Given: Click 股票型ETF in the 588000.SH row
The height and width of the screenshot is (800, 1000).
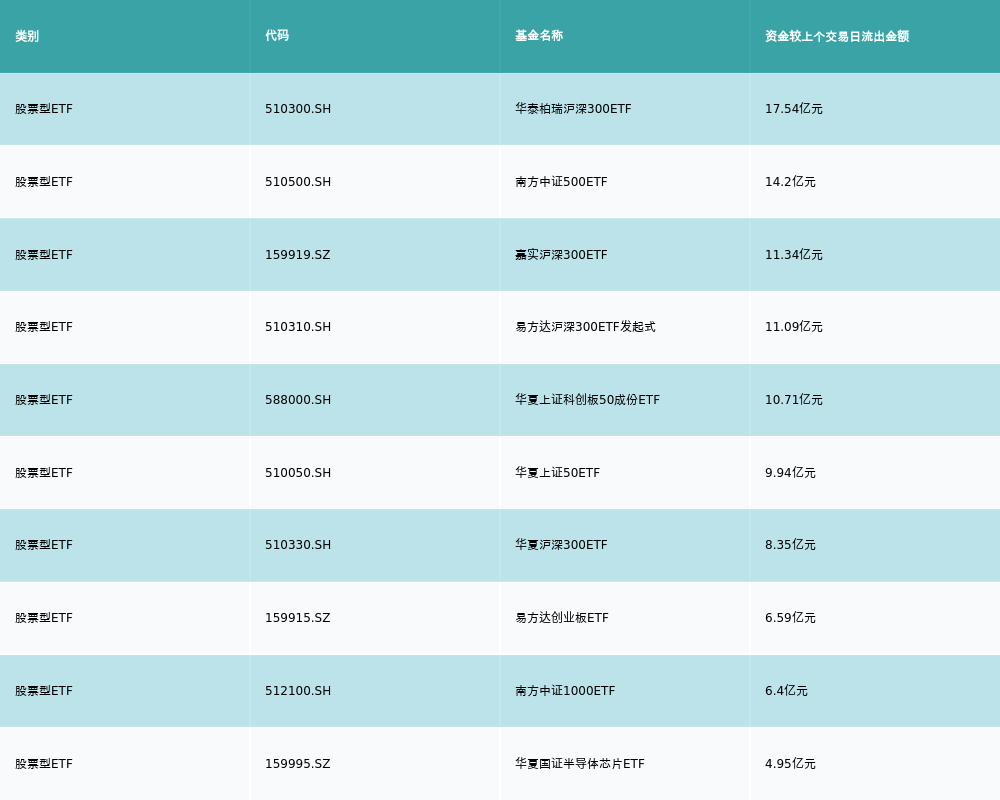Looking at the screenshot, I should 44,400.
